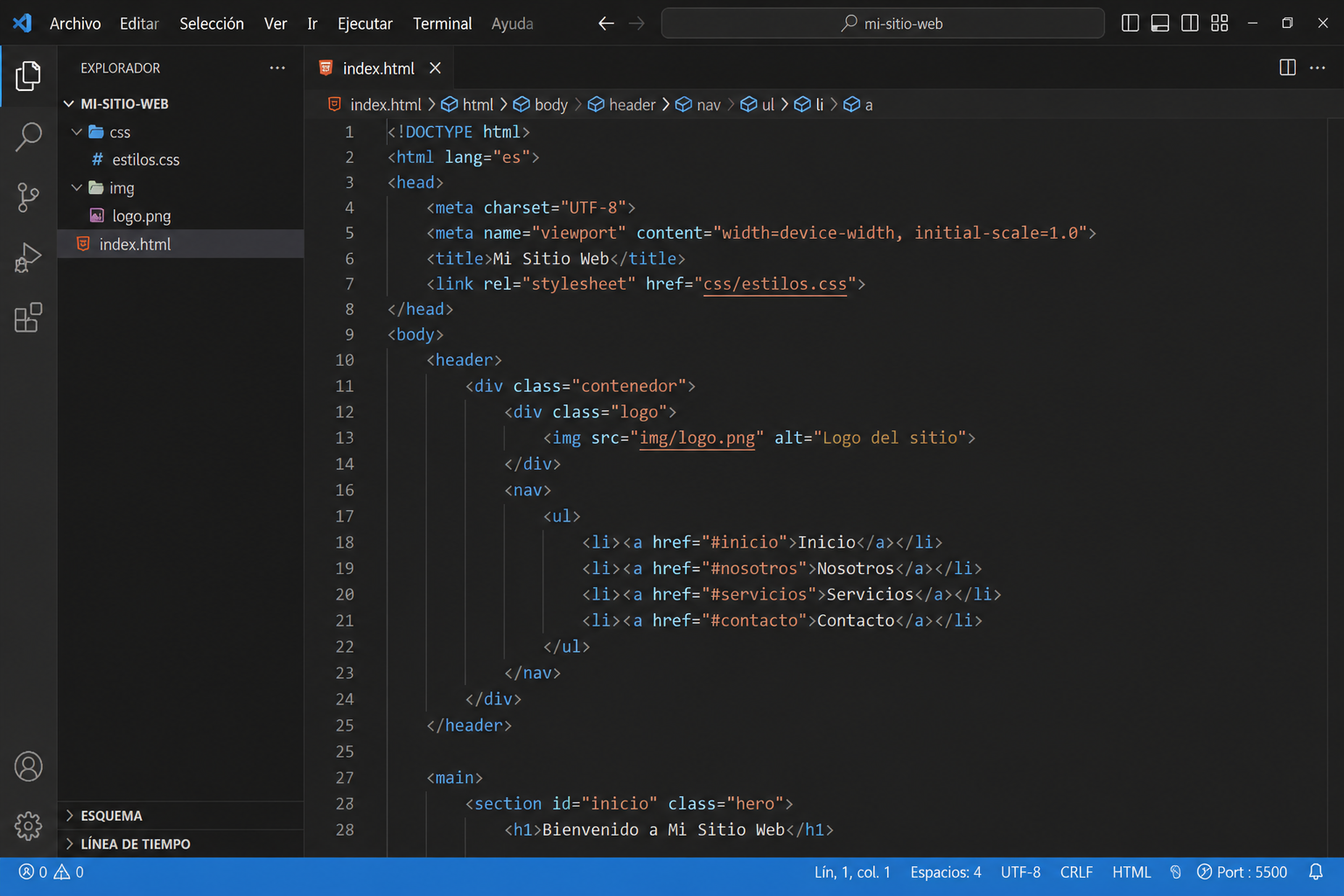
Task: Collapse the css folder
Action: (x=77, y=132)
